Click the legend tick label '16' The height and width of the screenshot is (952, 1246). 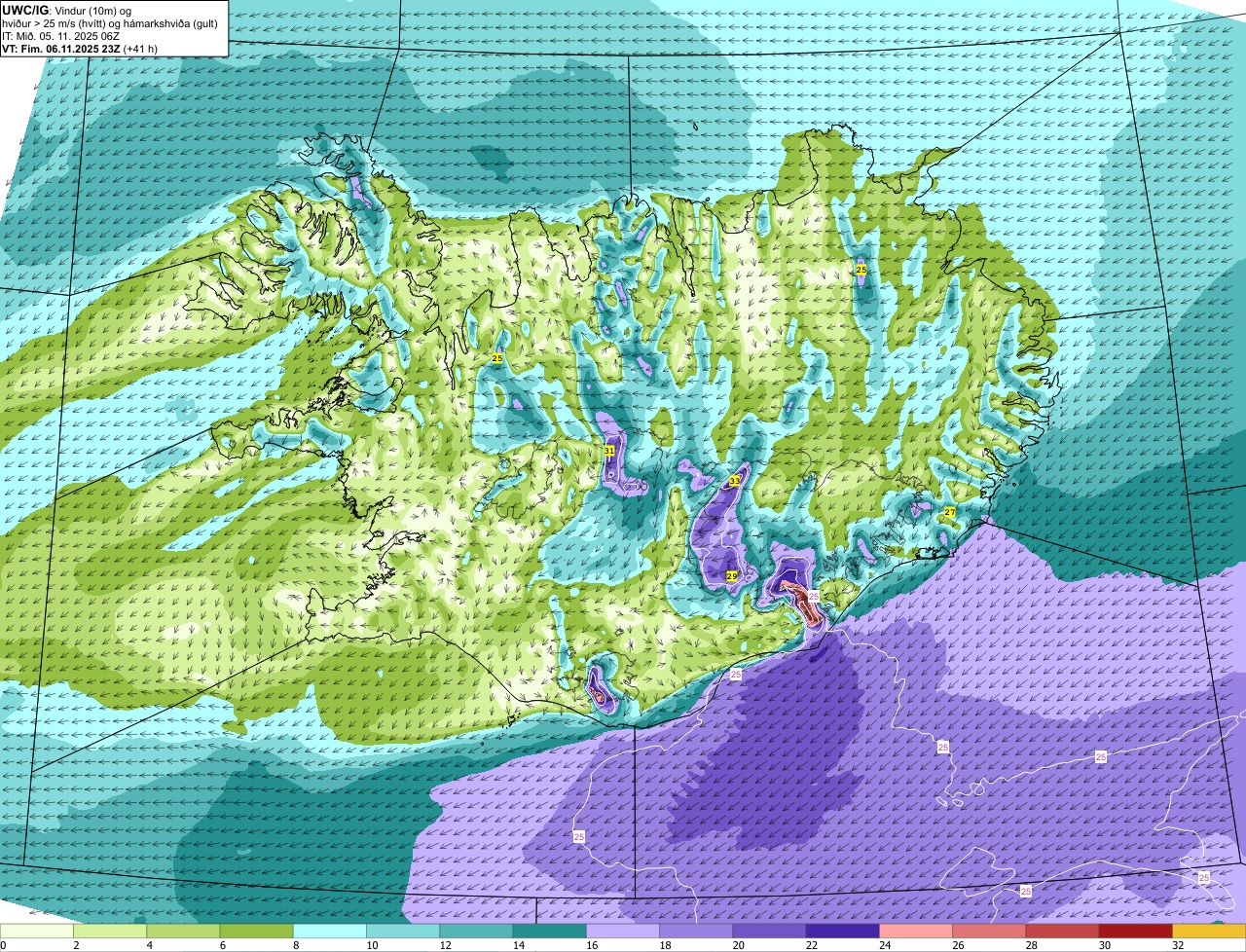[x=592, y=945]
